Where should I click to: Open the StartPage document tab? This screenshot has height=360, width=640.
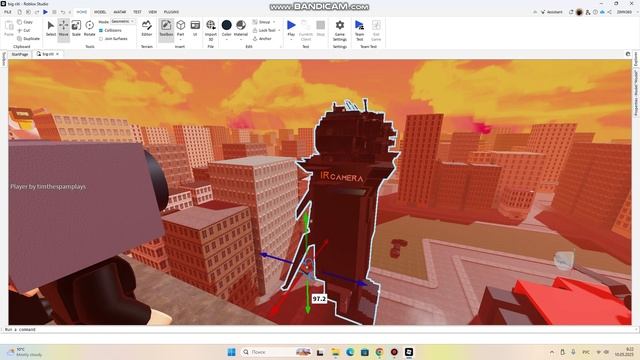tap(20, 54)
